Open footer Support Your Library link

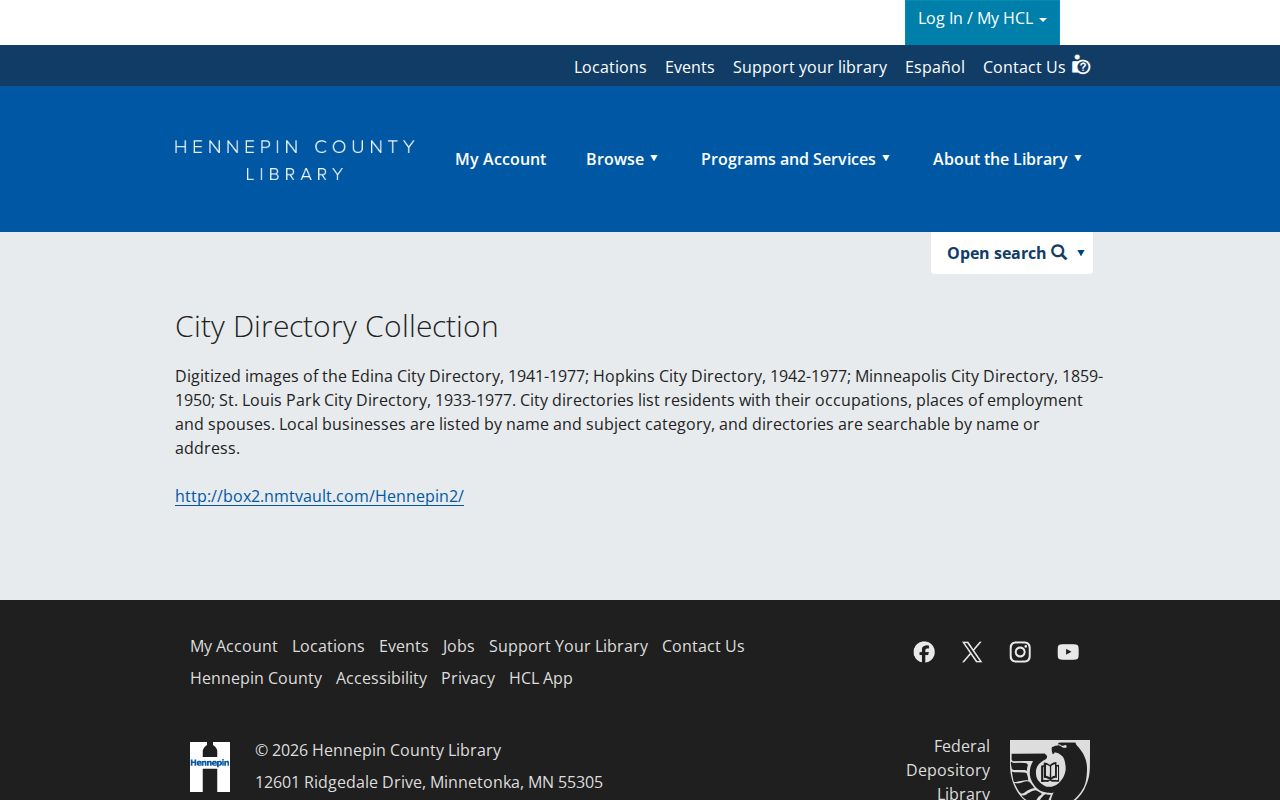pos(568,646)
